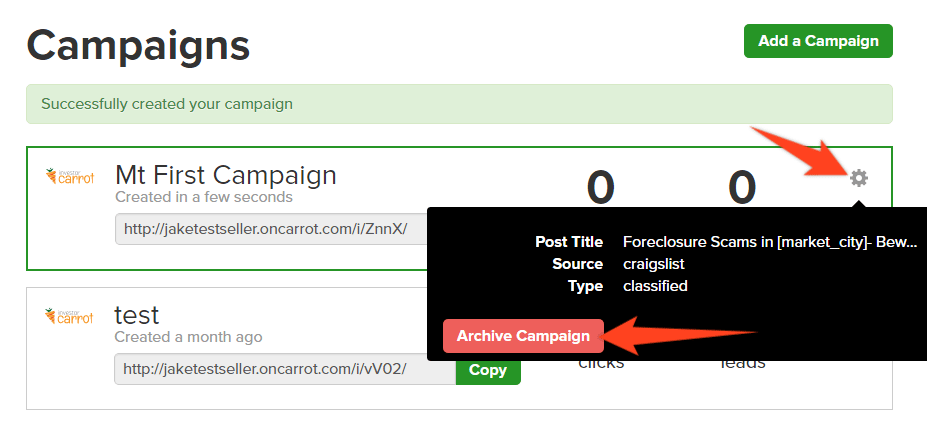Archive the campaign via the red button
This screenshot has width=927, height=424.
(x=523, y=336)
